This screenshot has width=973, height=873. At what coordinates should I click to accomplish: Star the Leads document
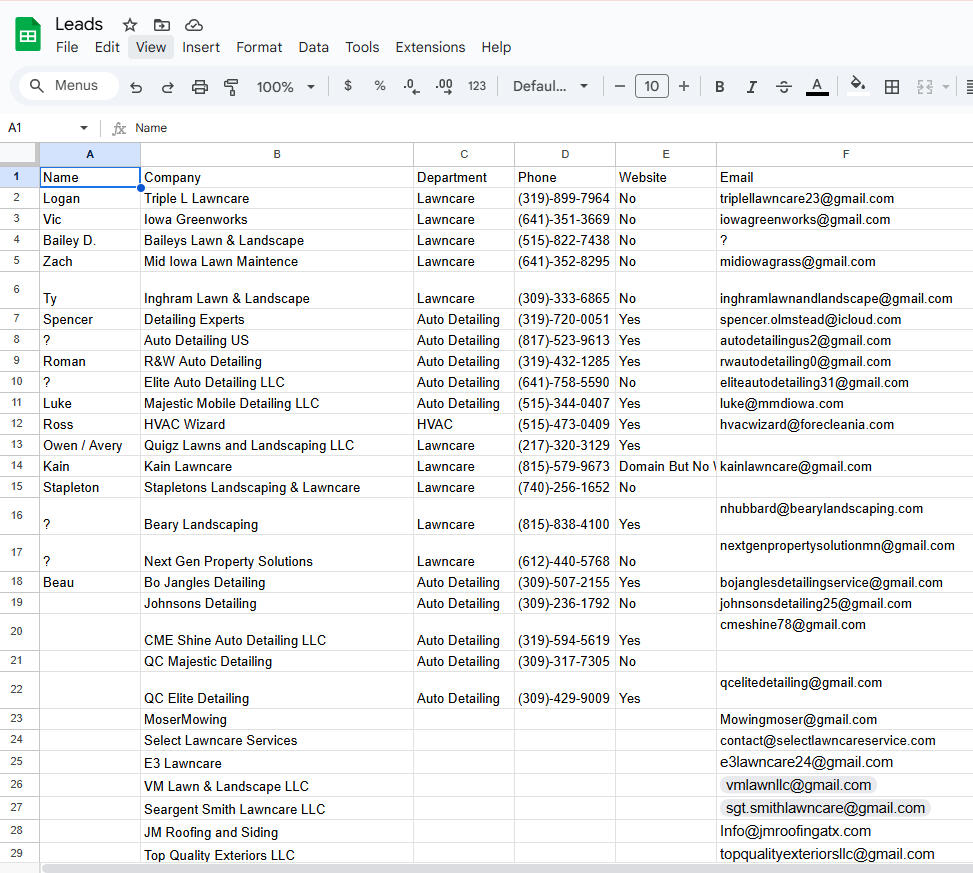(130, 25)
